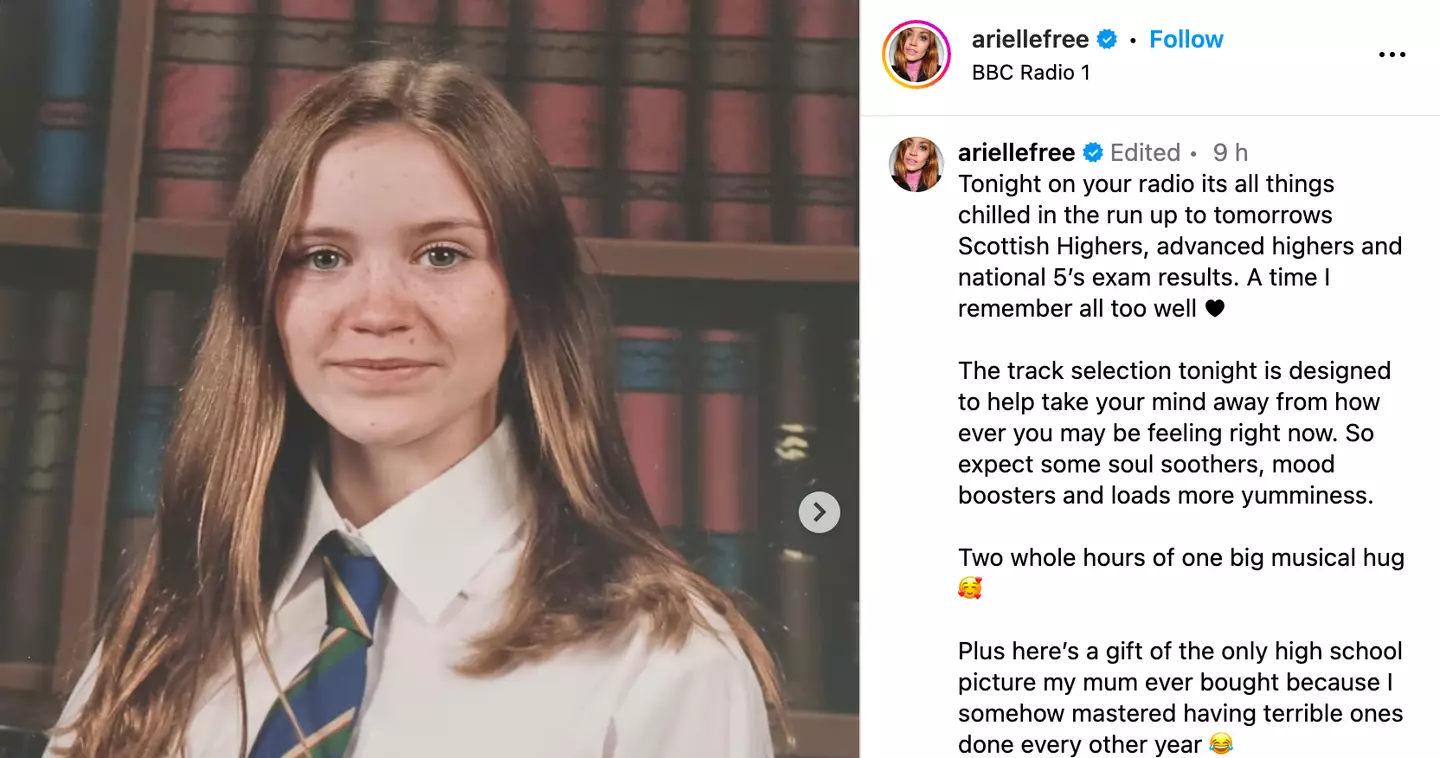Viewport: 1440px width, 758px height.
Task: Click the "Two whole hours" caption line
Action: tap(1180, 558)
